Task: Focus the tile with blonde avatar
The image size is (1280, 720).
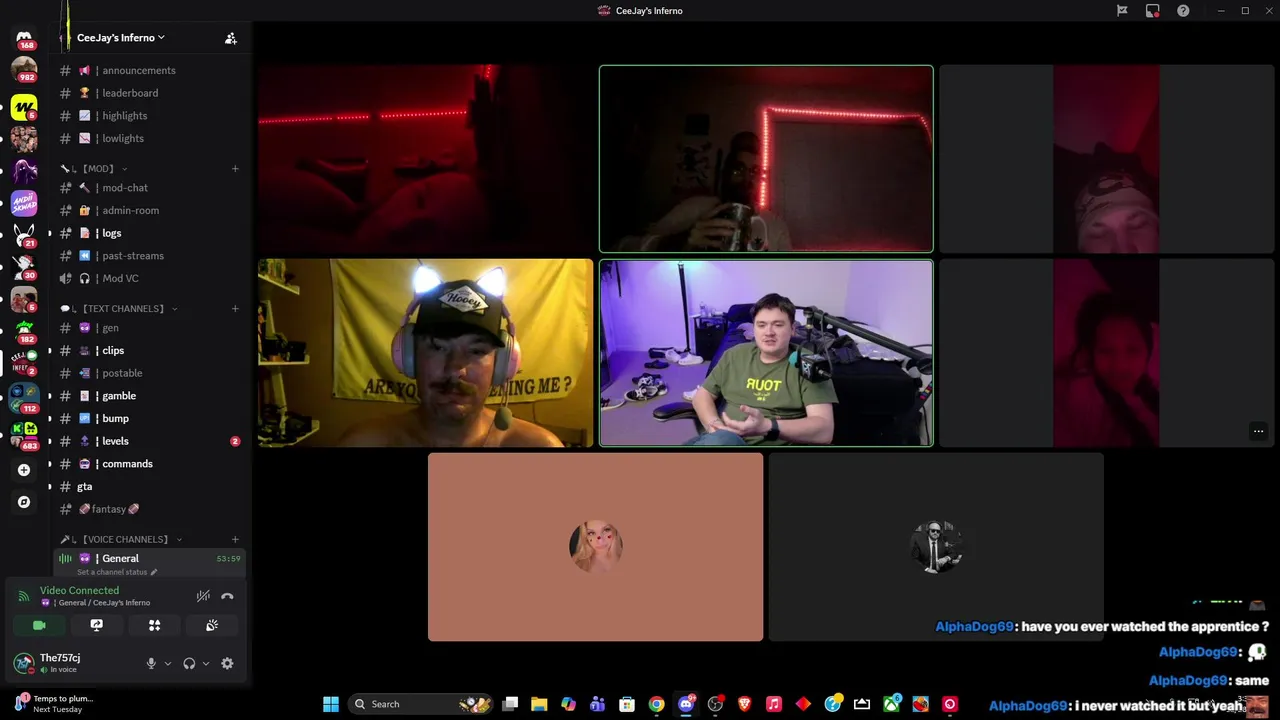Action: click(595, 547)
